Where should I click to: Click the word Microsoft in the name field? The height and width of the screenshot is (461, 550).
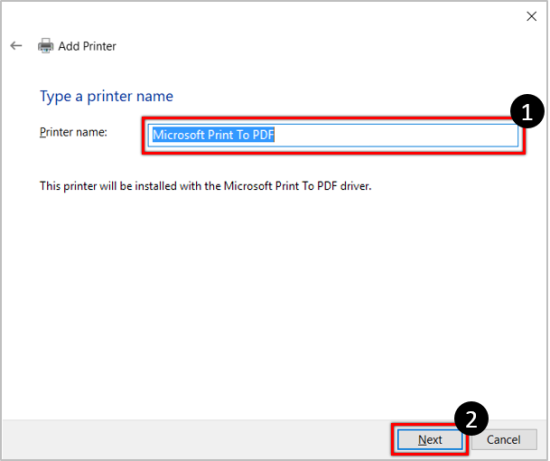(x=179, y=135)
